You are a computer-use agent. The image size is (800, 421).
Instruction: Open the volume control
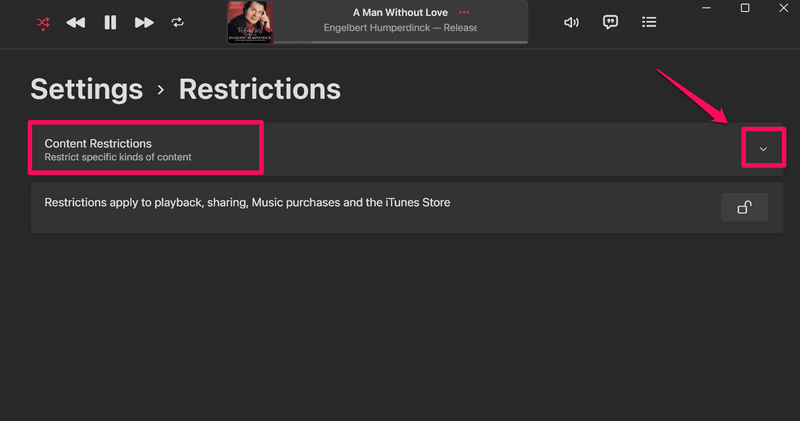571,22
